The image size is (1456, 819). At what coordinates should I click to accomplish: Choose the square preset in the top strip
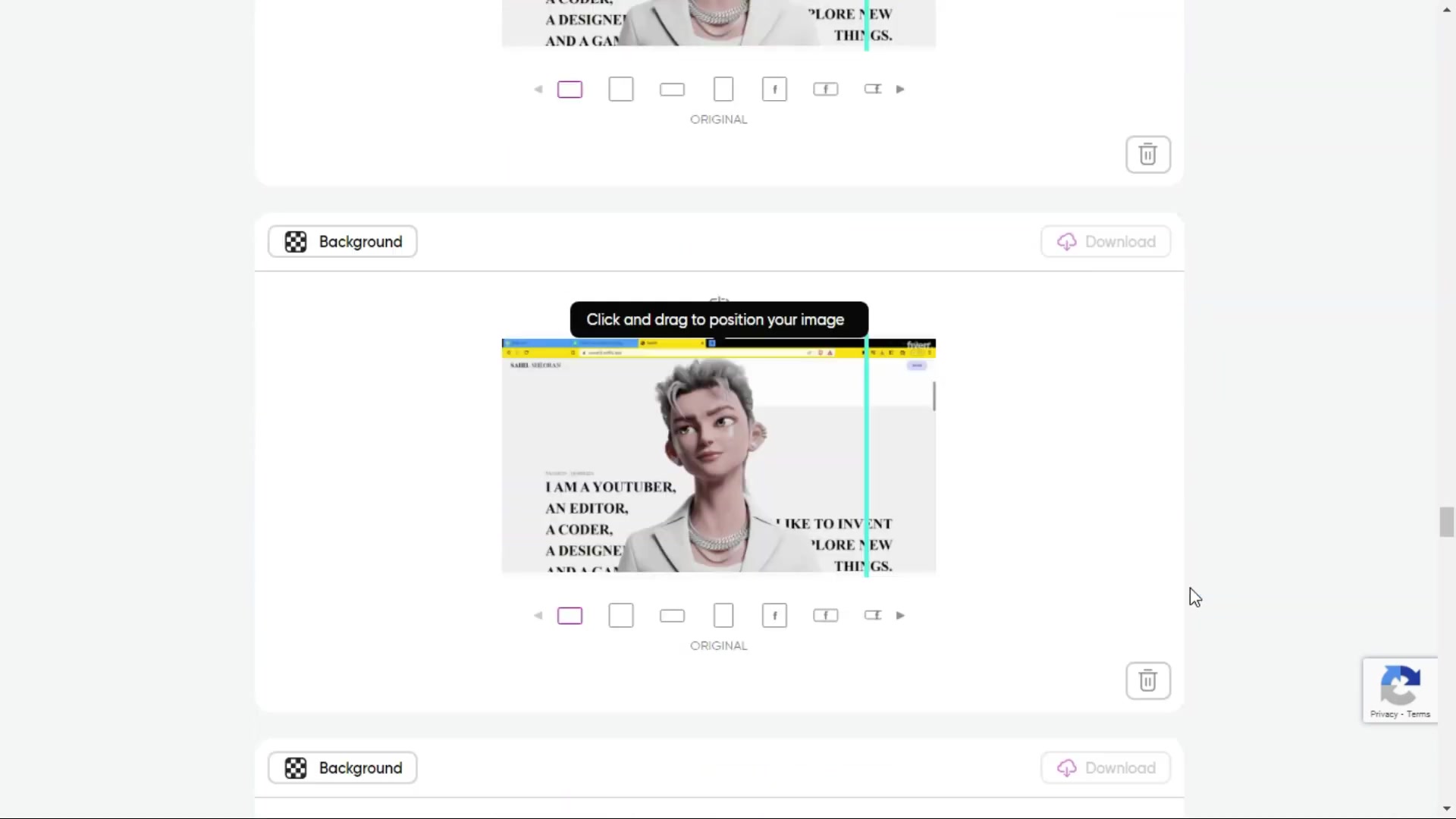[621, 89]
